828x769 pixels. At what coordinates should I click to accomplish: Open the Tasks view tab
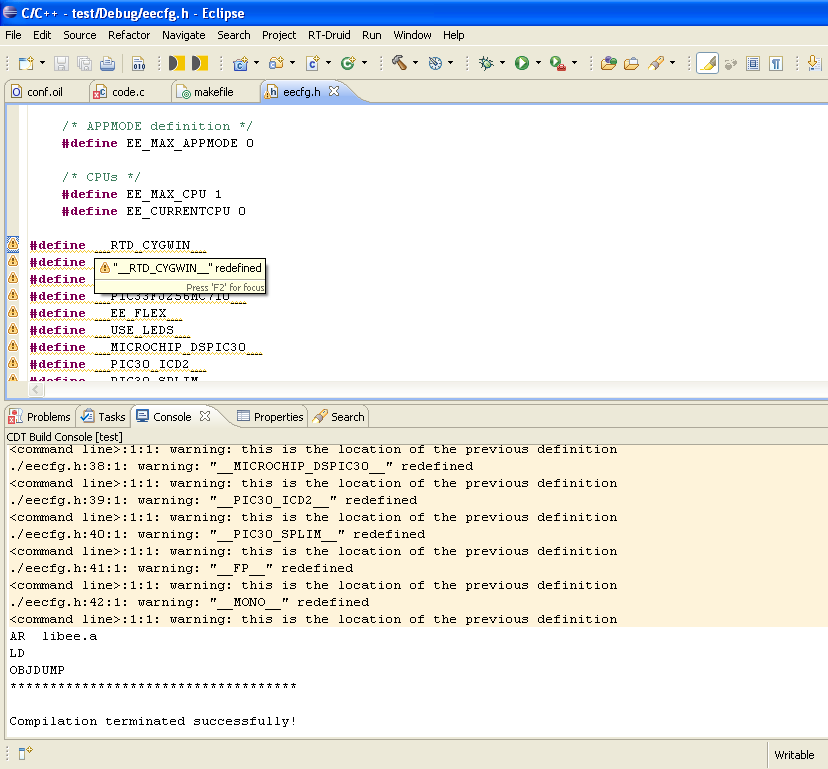click(104, 417)
